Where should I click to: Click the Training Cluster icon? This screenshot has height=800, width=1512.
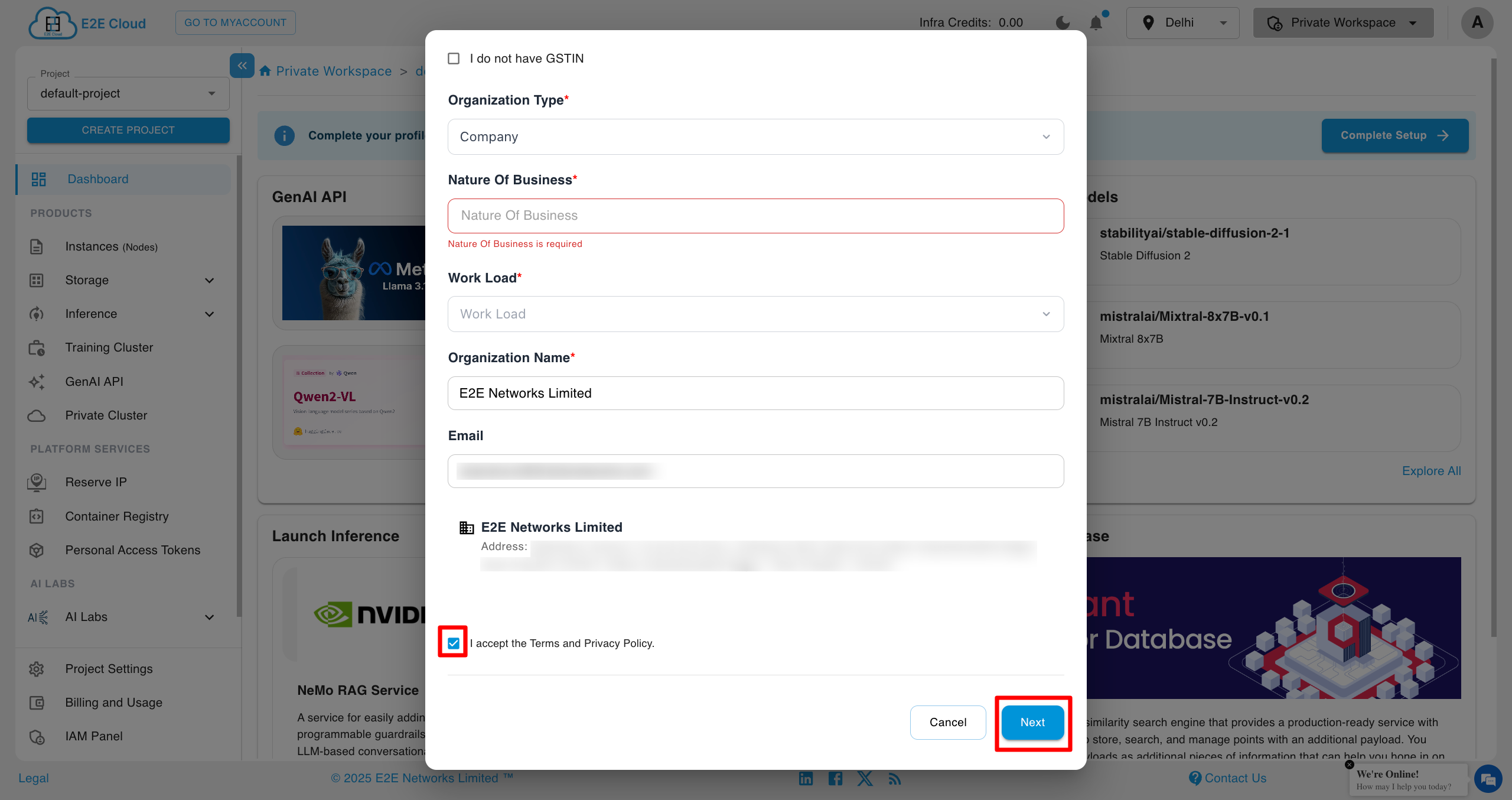[x=37, y=347]
